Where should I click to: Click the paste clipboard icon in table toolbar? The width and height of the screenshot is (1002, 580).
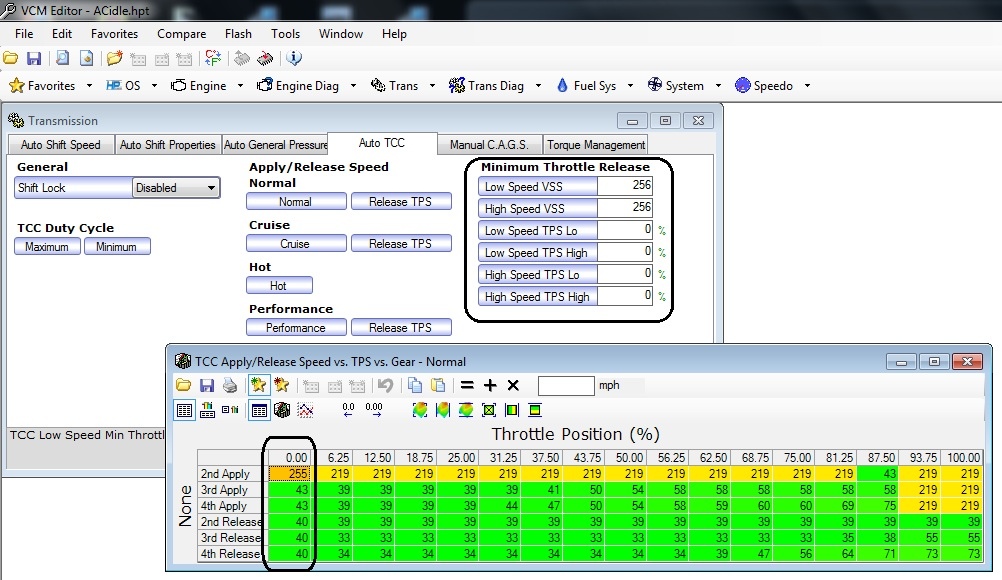(x=438, y=385)
